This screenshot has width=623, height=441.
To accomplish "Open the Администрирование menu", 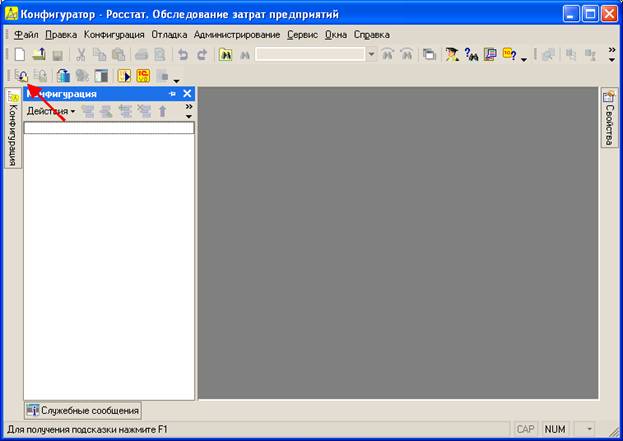I will click(x=237, y=35).
